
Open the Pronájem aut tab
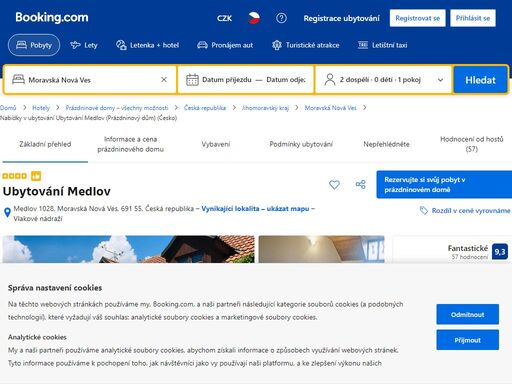tap(225, 45)
